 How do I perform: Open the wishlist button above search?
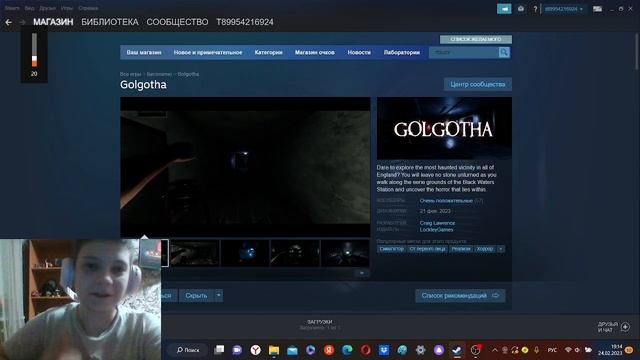(x=476, y=39)
